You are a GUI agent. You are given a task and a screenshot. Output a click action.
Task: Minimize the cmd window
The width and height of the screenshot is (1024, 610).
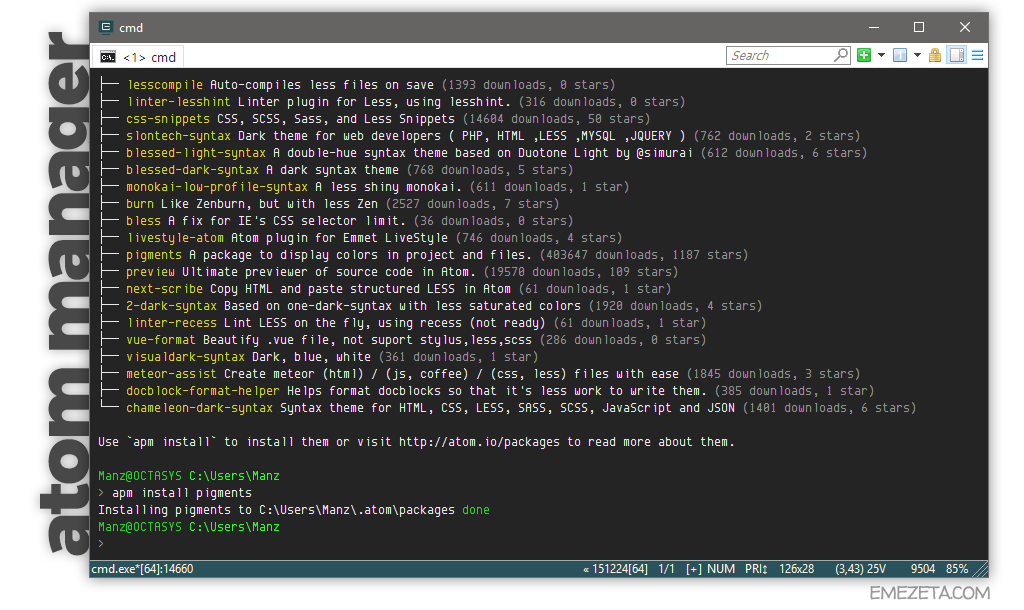874,27
